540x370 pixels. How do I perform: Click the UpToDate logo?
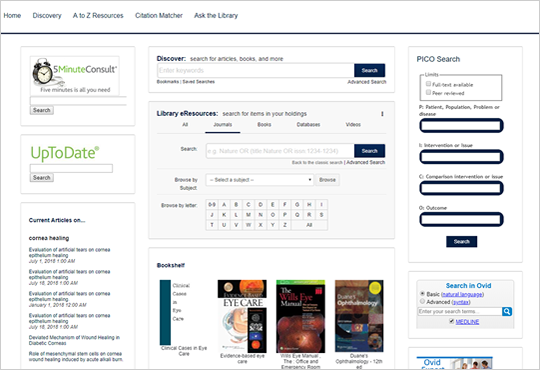(65, 153)
